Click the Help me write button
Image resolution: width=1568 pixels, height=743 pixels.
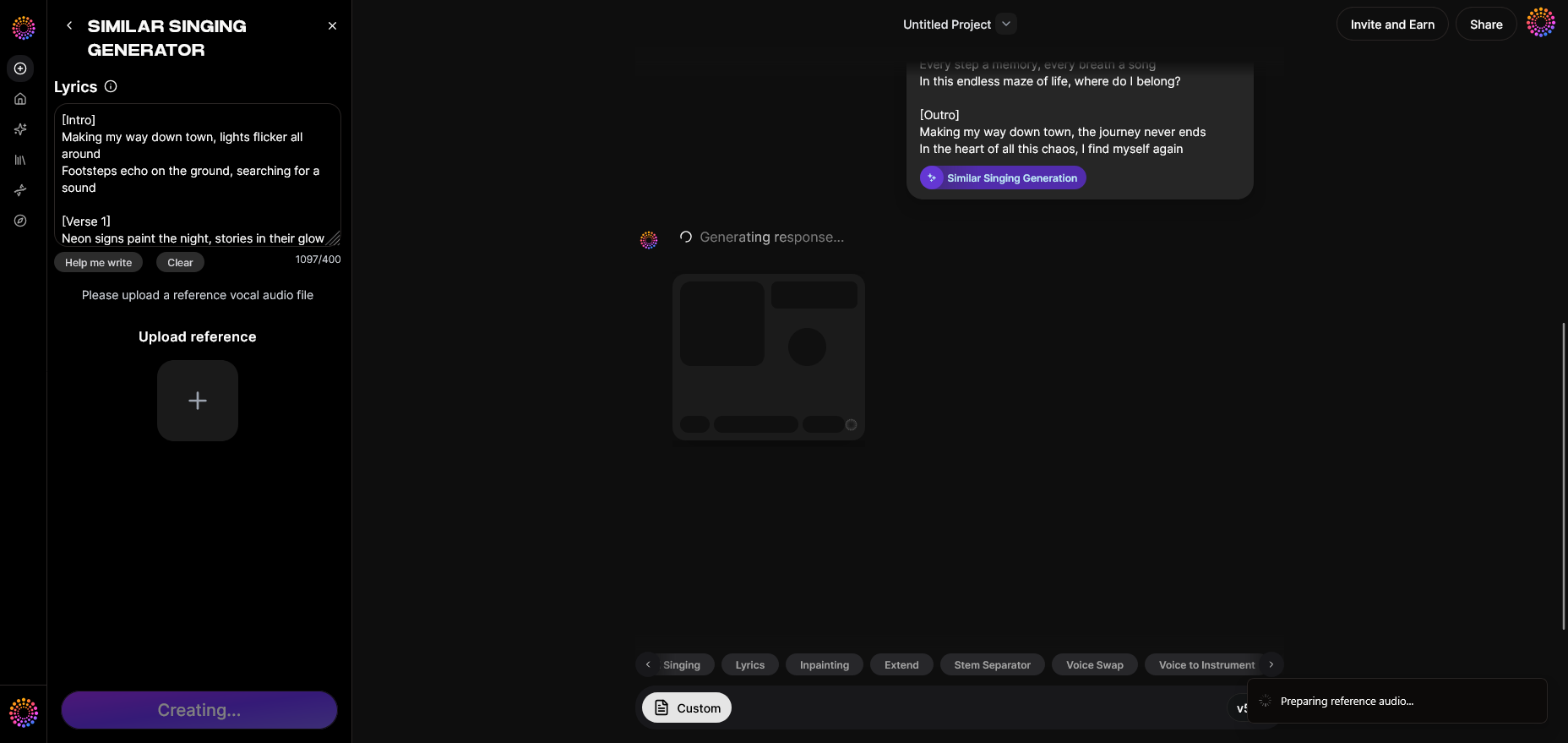tap(99, 262)
